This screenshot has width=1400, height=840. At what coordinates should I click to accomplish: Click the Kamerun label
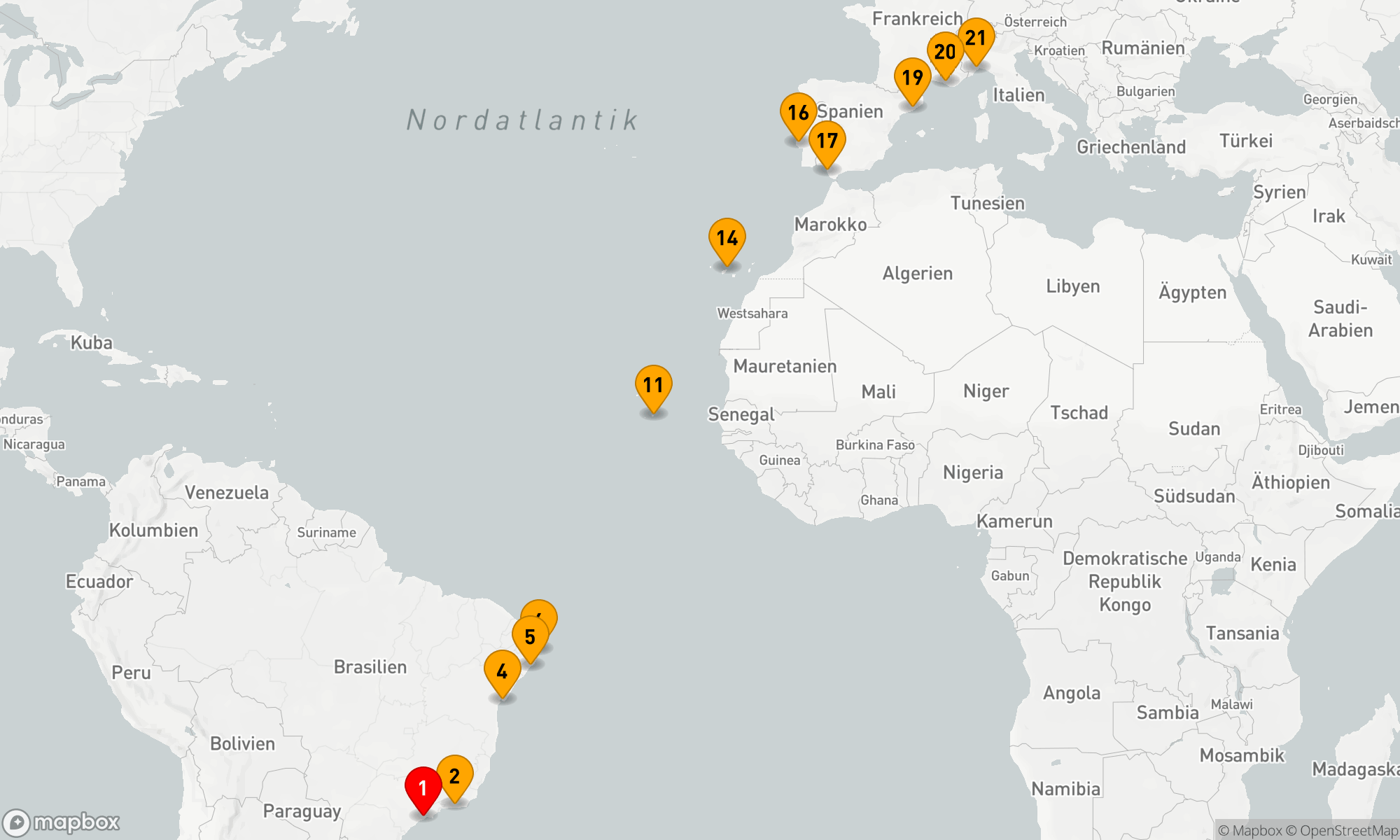coord(1014,521)
